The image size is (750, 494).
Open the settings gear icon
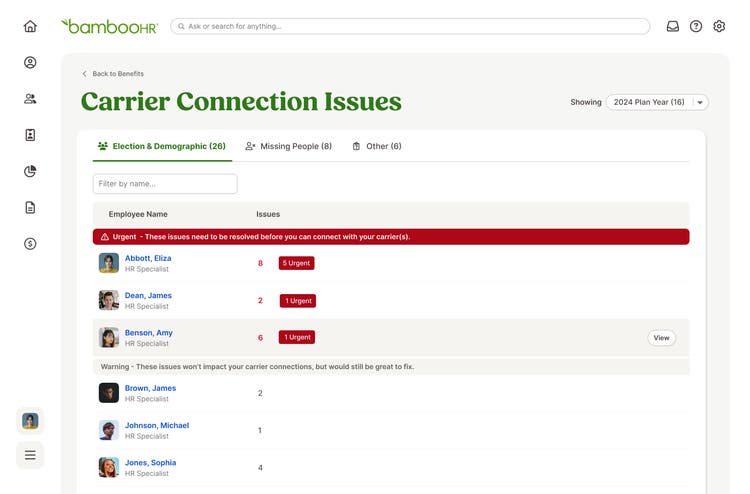[x=719, y=26]
